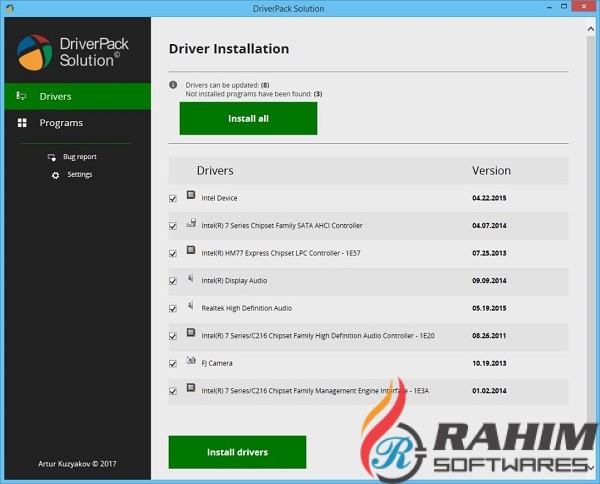Uncheck the High Definition Audio Controller 1E20 driver
Viewport: 600px width, 484px height.
coord(173,336)
